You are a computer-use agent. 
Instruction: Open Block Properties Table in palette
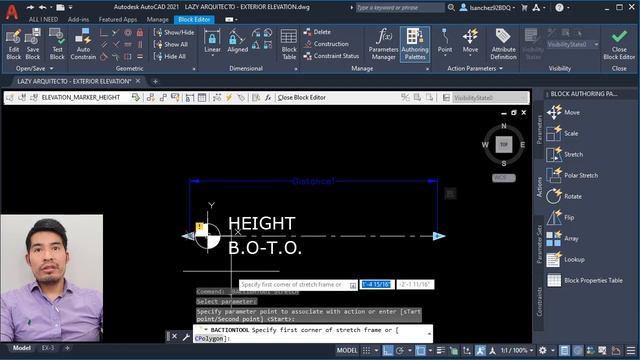point(584,280)
